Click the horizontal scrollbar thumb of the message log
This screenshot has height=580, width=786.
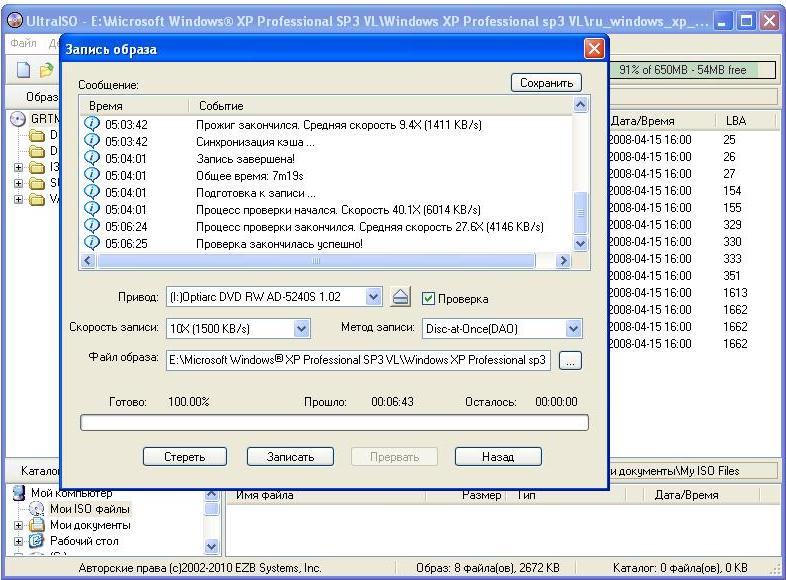click(316, 261)
